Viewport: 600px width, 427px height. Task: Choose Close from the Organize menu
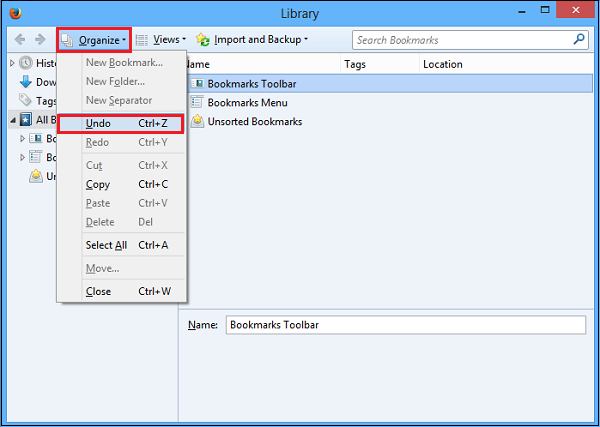121,292
